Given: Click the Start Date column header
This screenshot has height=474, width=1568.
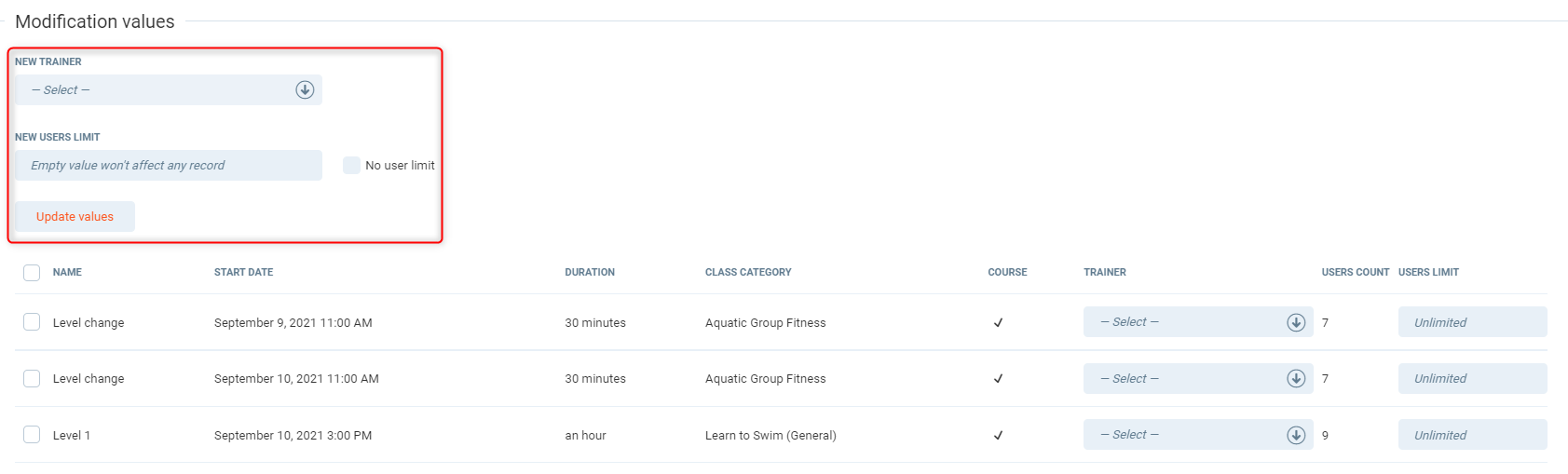Looking at the screenshot, I should [x=244, y=273].
